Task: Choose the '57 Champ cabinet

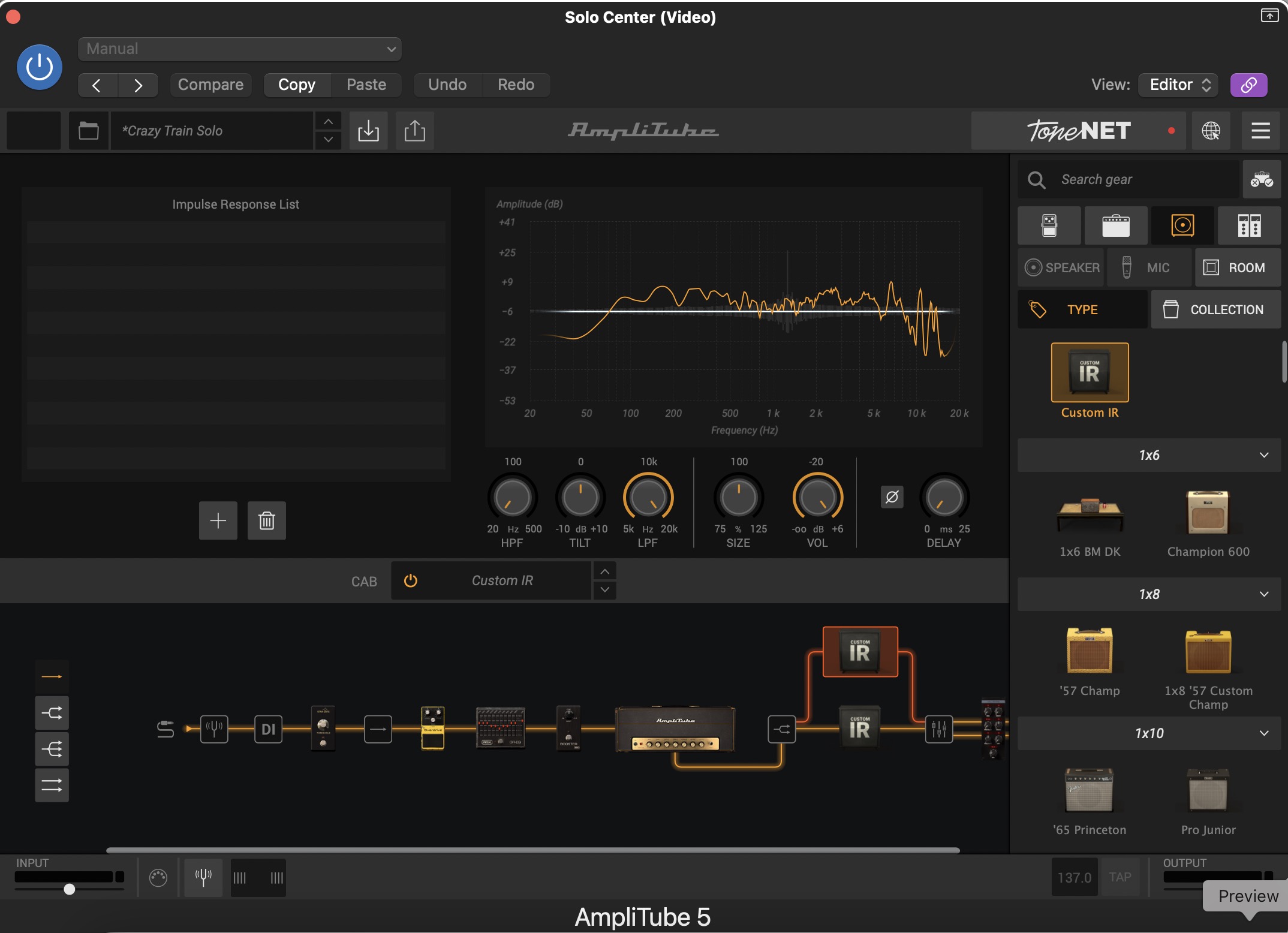Action: pyautogui.click(x=1090, y=651)
